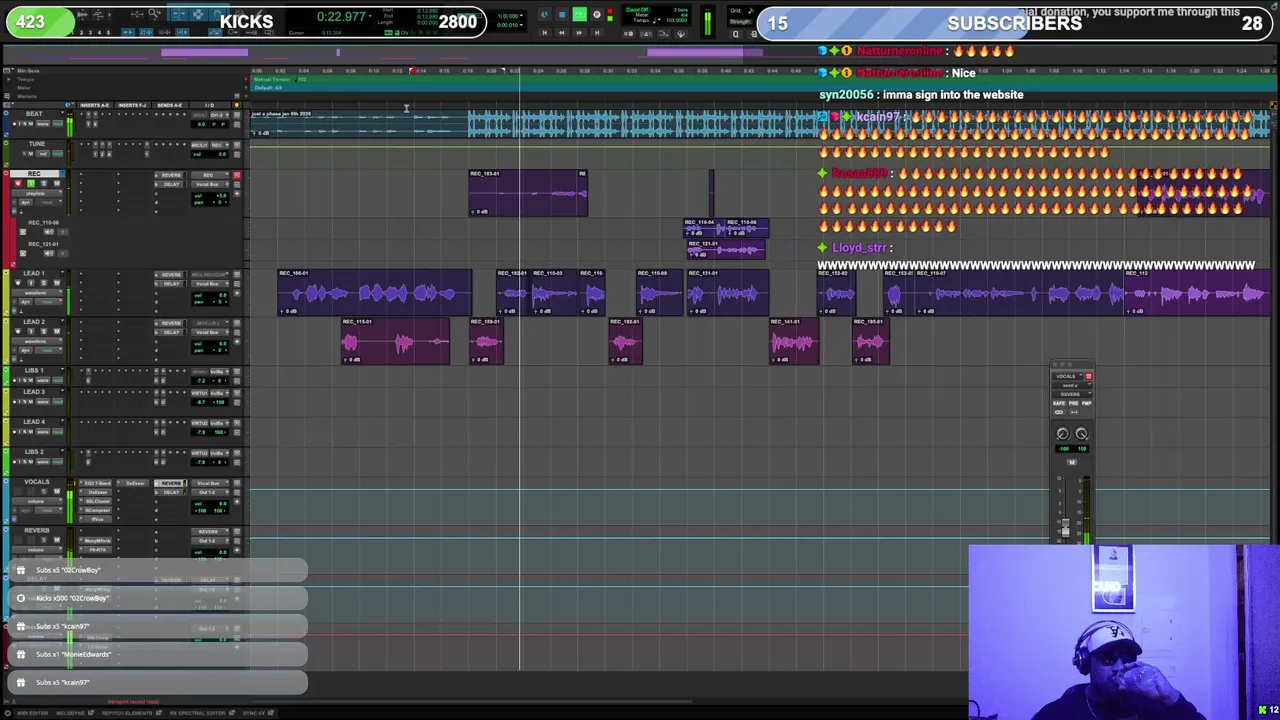Open the LEAD 1 waveform view dropdown

pos(37,293)
